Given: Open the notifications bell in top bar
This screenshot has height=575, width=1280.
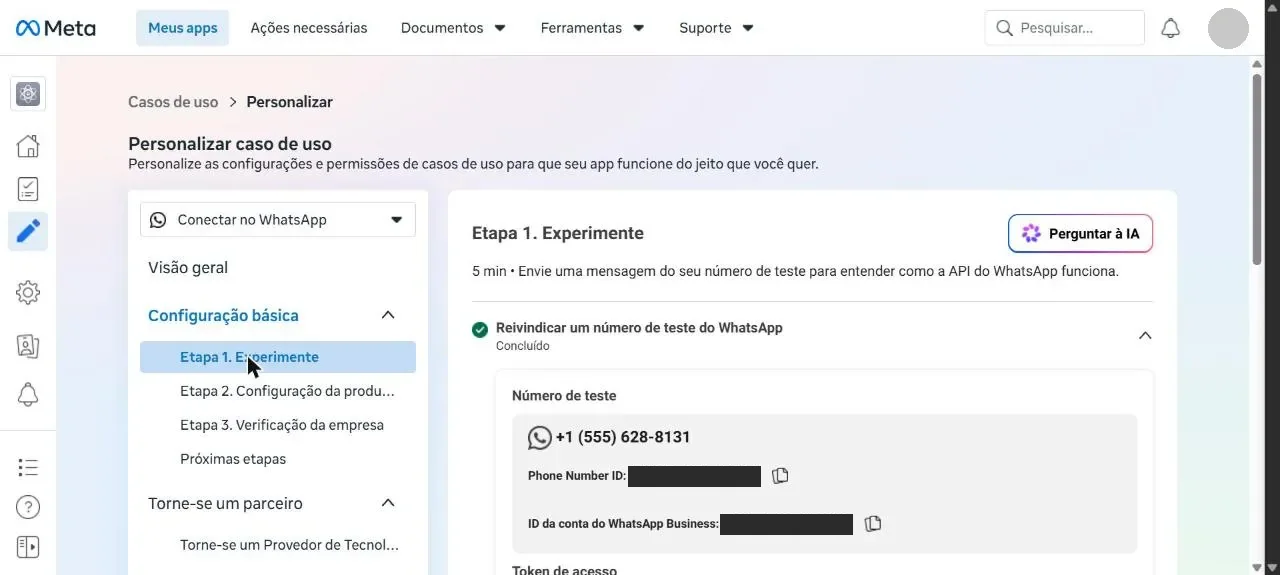Looking at the screenshot, I should (x=1170, y=28).
